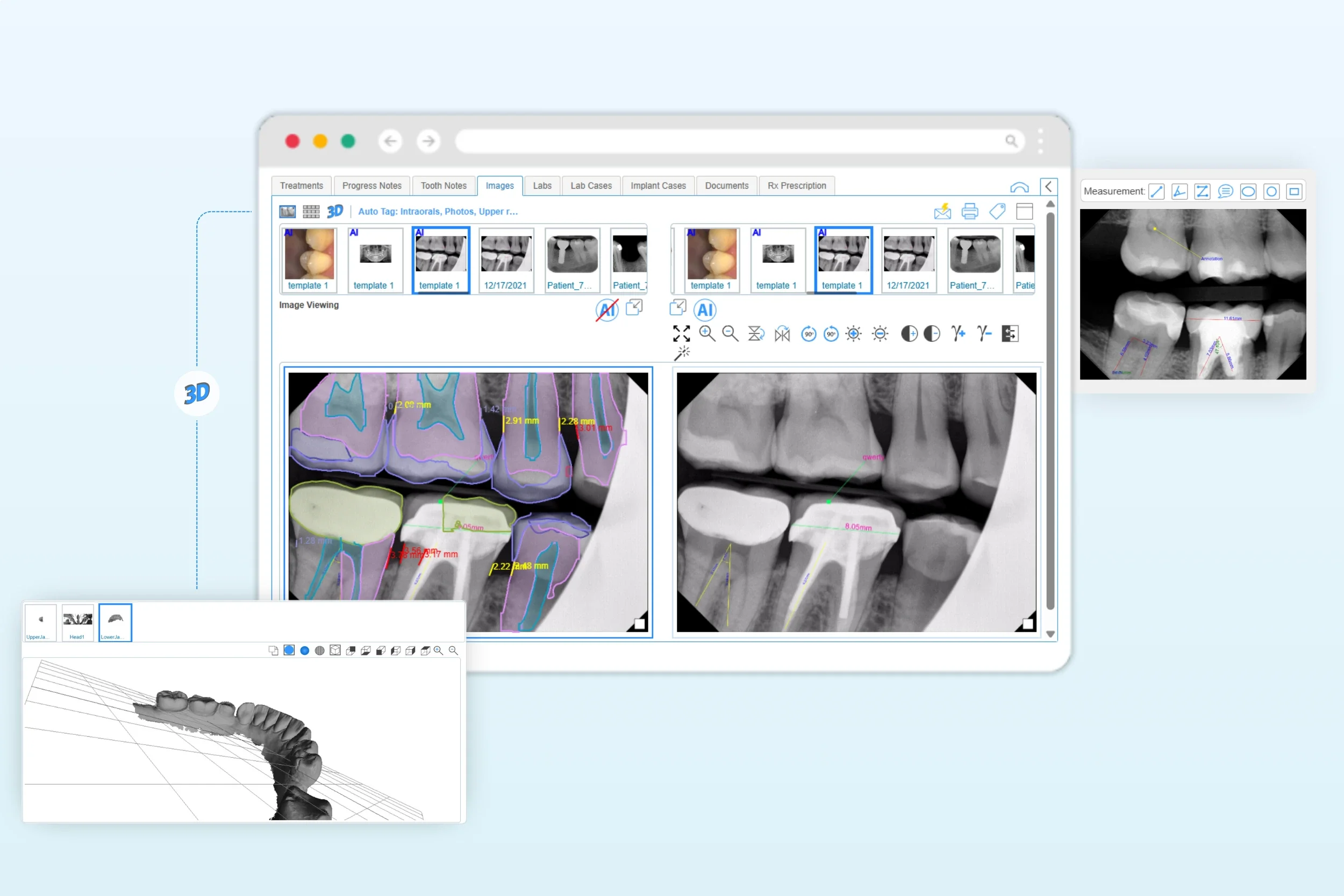
Task: Click the increase brightness sun icon
Action: pyautogui.click(x=853, y=334)
